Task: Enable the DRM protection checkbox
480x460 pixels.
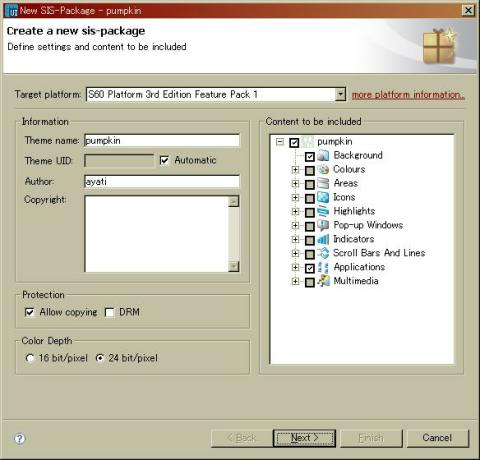Action: click(x=109, y=312)
